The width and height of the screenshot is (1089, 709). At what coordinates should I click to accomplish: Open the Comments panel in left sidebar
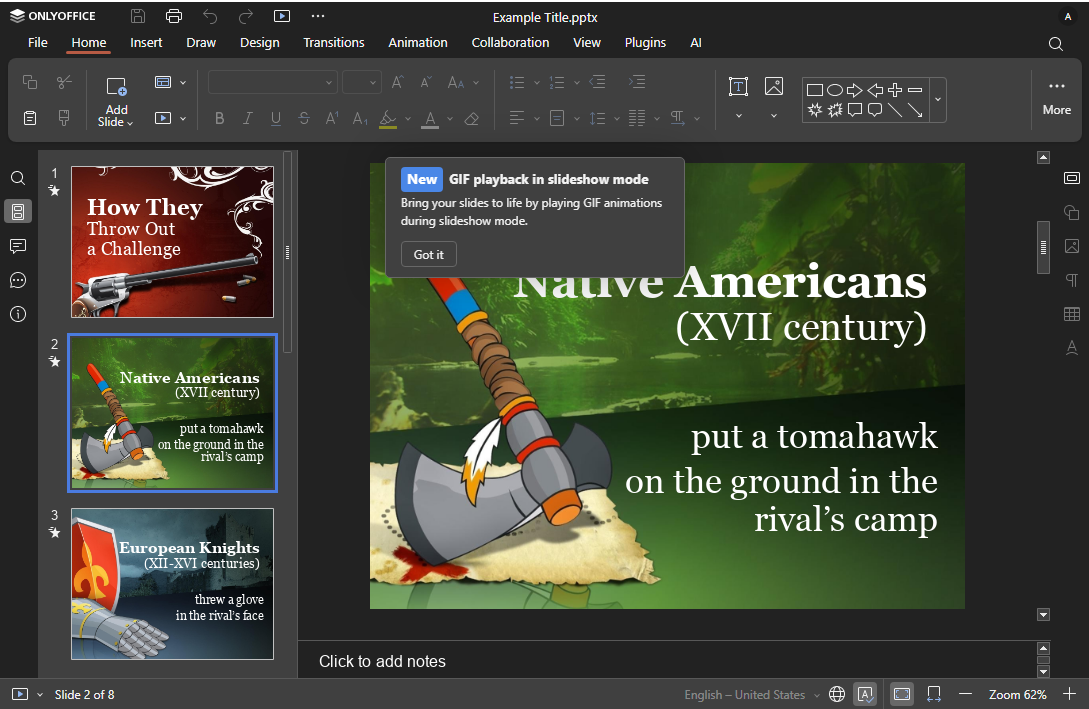(x=18, y=246)
